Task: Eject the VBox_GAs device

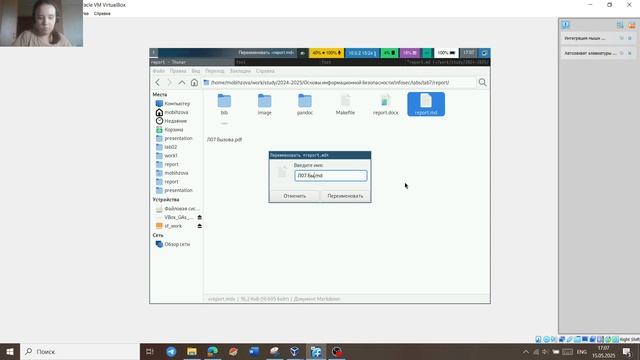Action: pyautogui.click(x=200, y=217)
